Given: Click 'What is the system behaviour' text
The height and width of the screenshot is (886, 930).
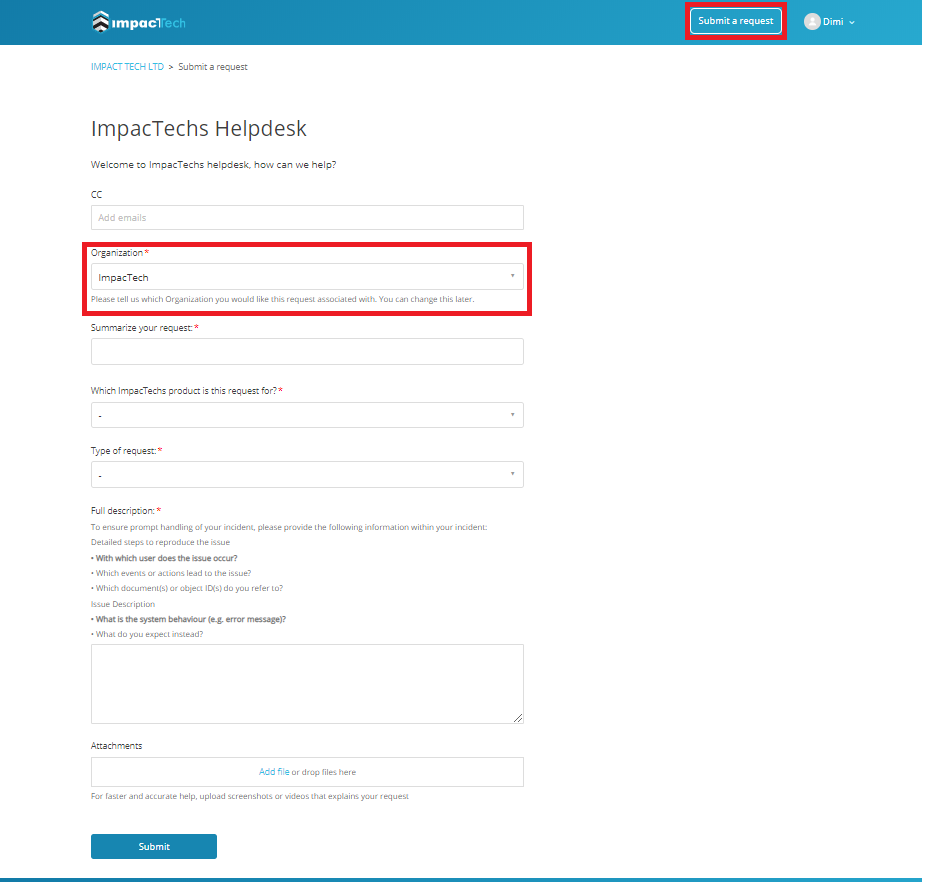Looking at the screenshot, I should [x=188, y=619].
